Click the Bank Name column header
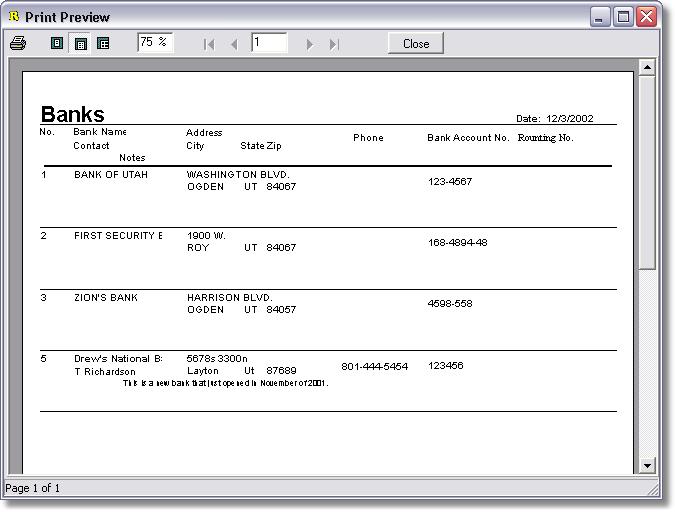 (99, 132)
